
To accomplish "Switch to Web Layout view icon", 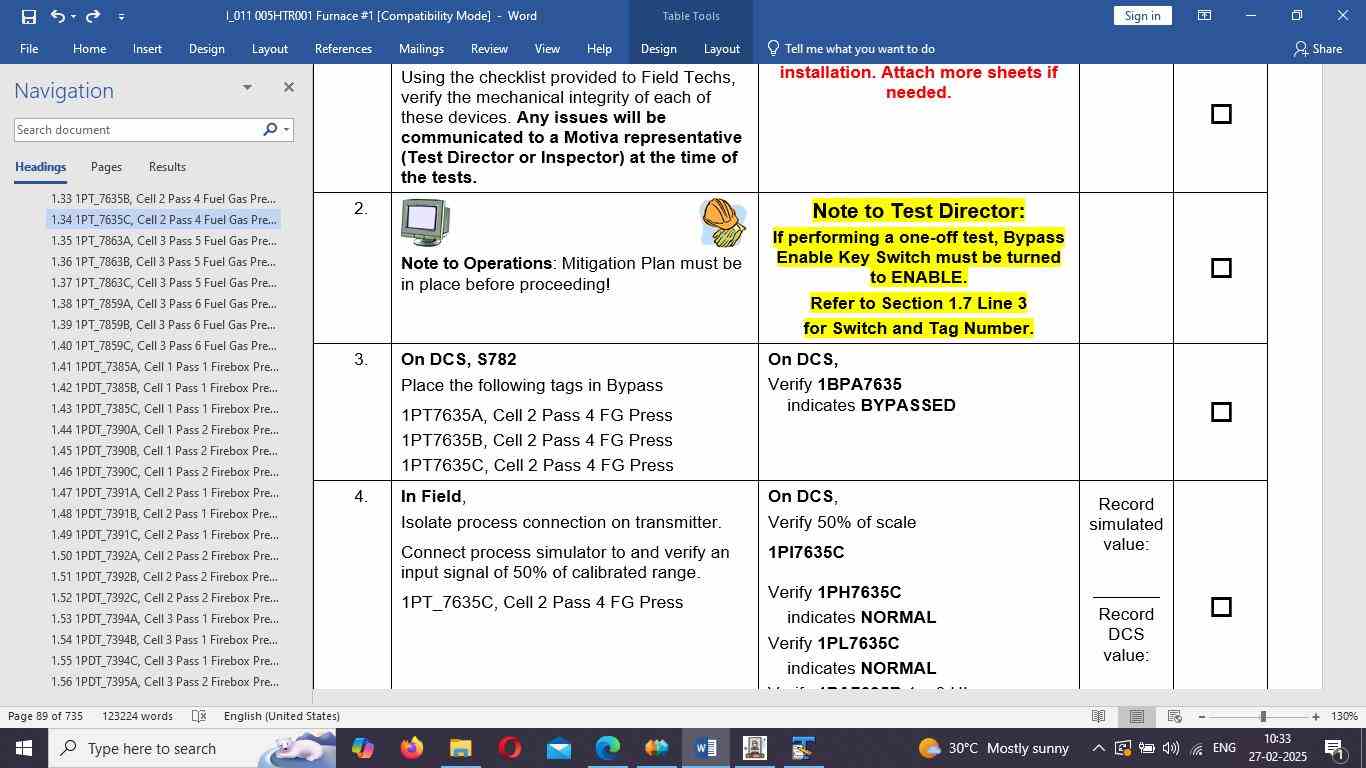I will [x=1175, y=716].
